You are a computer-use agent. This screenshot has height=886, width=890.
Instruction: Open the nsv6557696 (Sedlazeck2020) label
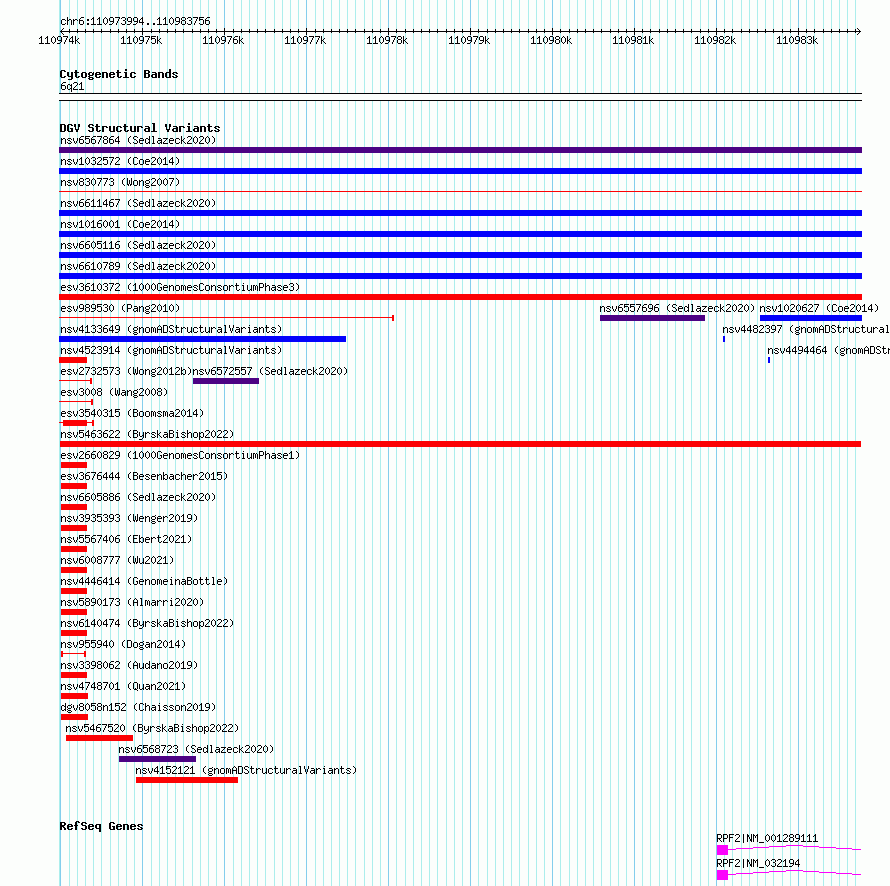(677, 308)
